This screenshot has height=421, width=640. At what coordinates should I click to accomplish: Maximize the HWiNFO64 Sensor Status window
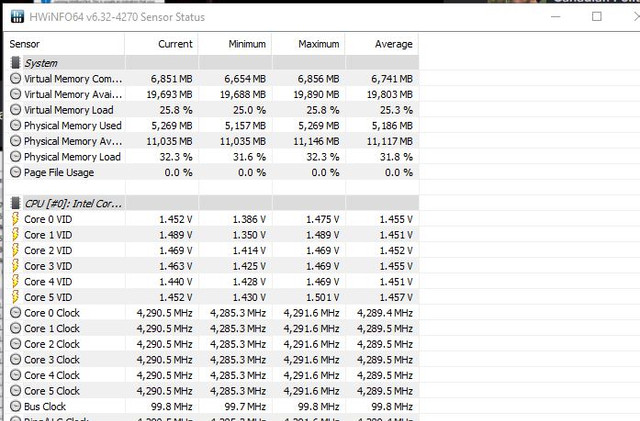pos(597,16)
